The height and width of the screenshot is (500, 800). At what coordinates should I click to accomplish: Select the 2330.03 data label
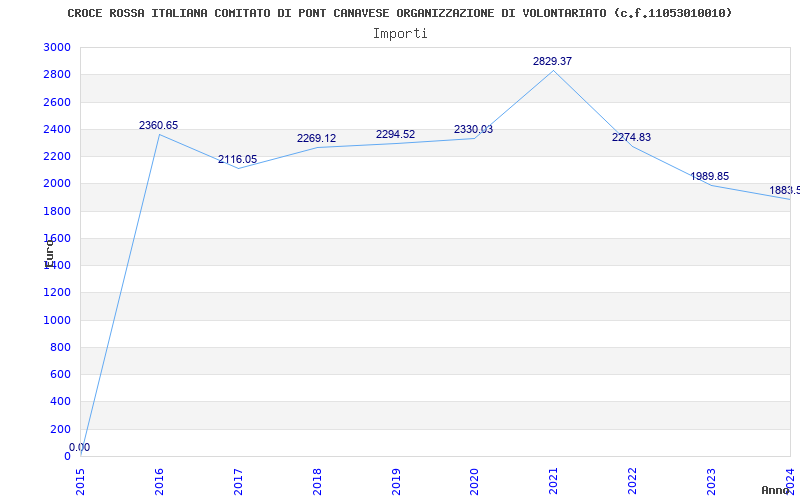pos(473,130)
